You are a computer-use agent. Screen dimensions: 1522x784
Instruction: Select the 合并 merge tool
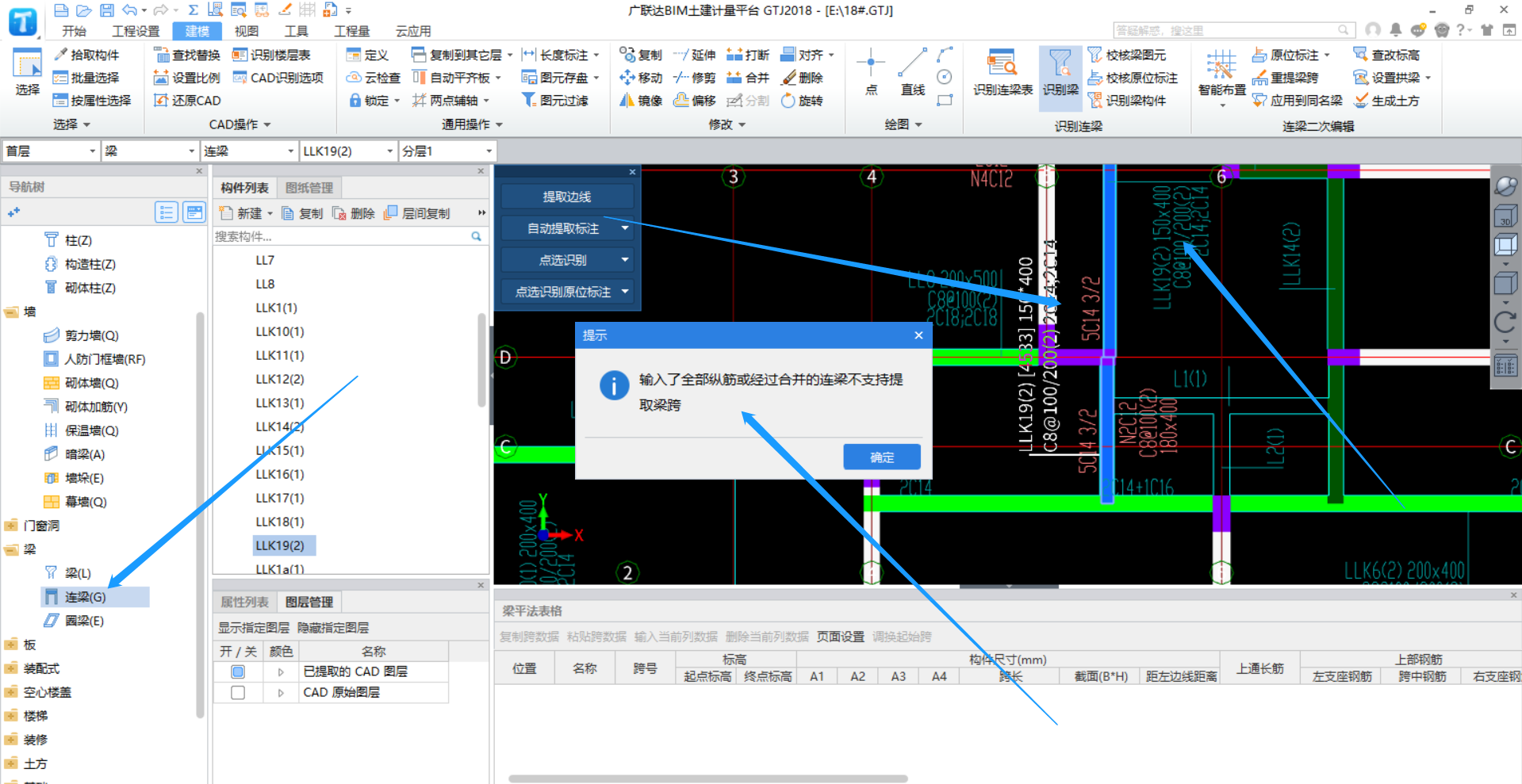tap(749, 78)
